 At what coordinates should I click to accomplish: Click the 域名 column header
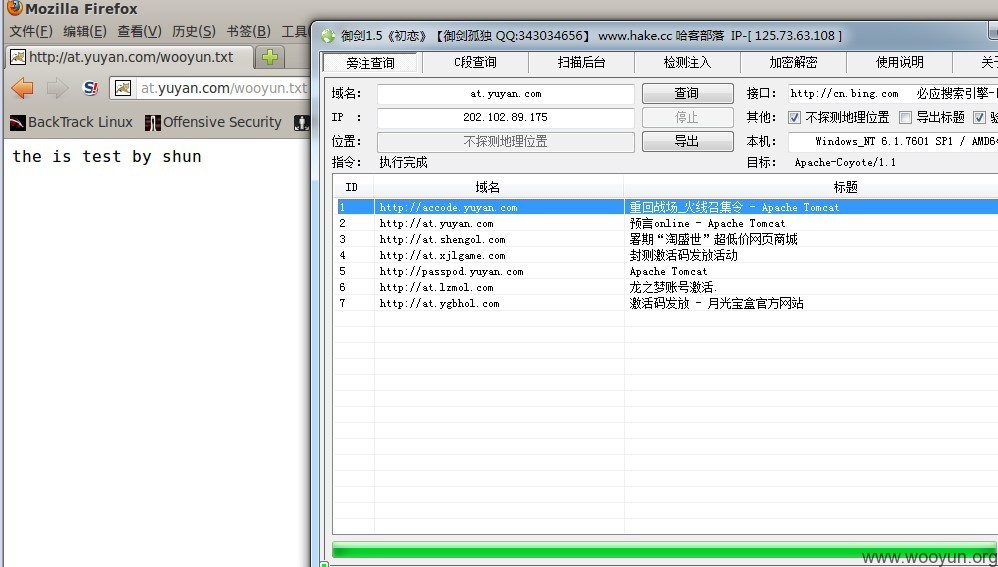(x=498, y=187)
